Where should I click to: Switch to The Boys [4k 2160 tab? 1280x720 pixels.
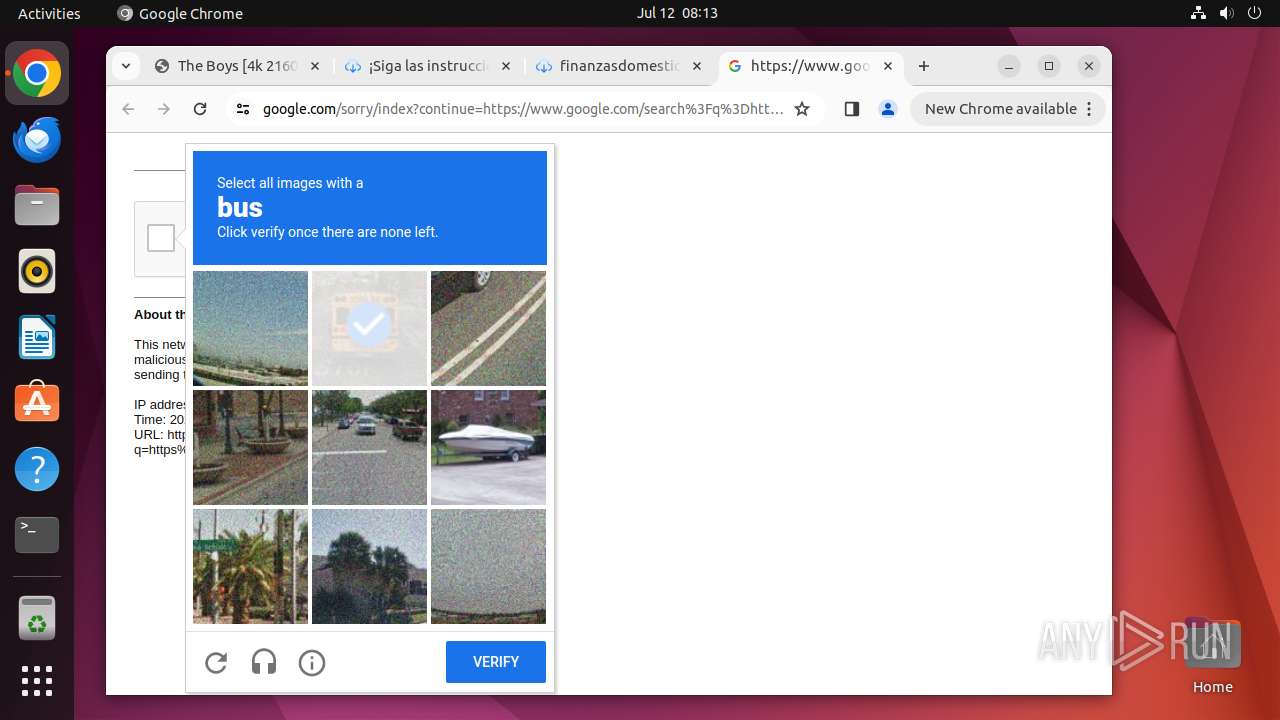pyautogui.click(x=238, y=66)
